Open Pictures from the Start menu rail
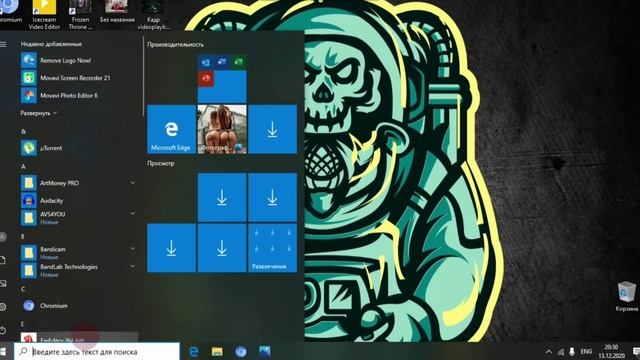The image size is (640, 360). pyautogui.click(x=3, y=283)
